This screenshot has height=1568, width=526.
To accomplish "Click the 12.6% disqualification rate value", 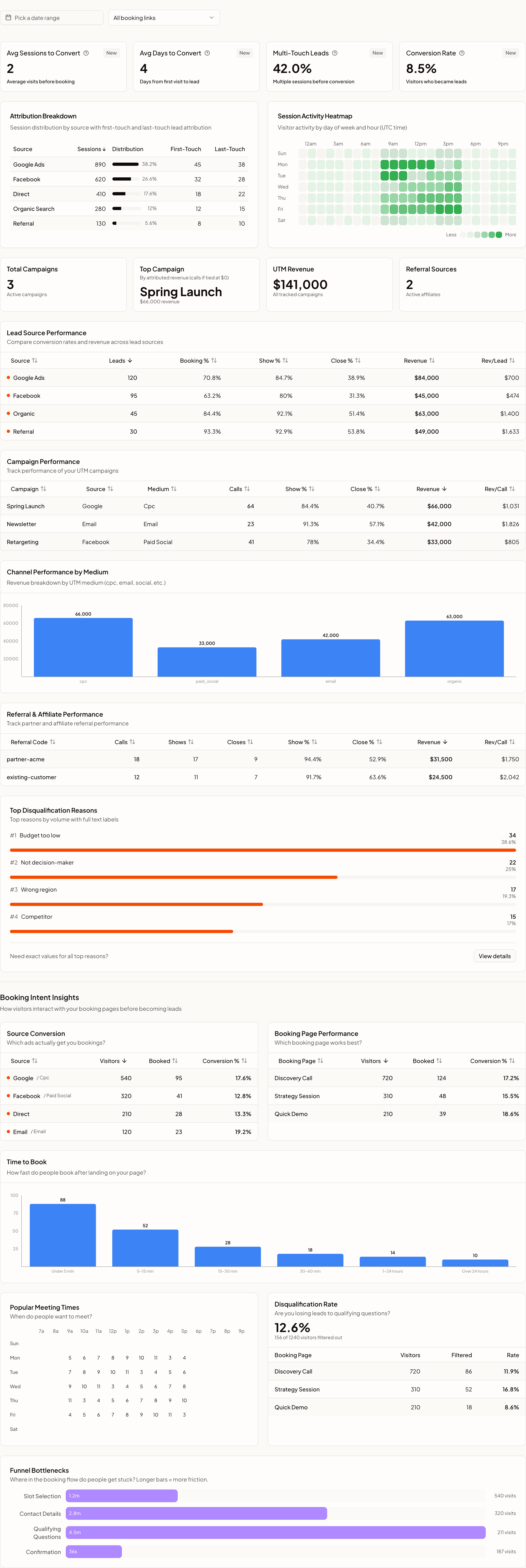I will (x=292, y=1328).
